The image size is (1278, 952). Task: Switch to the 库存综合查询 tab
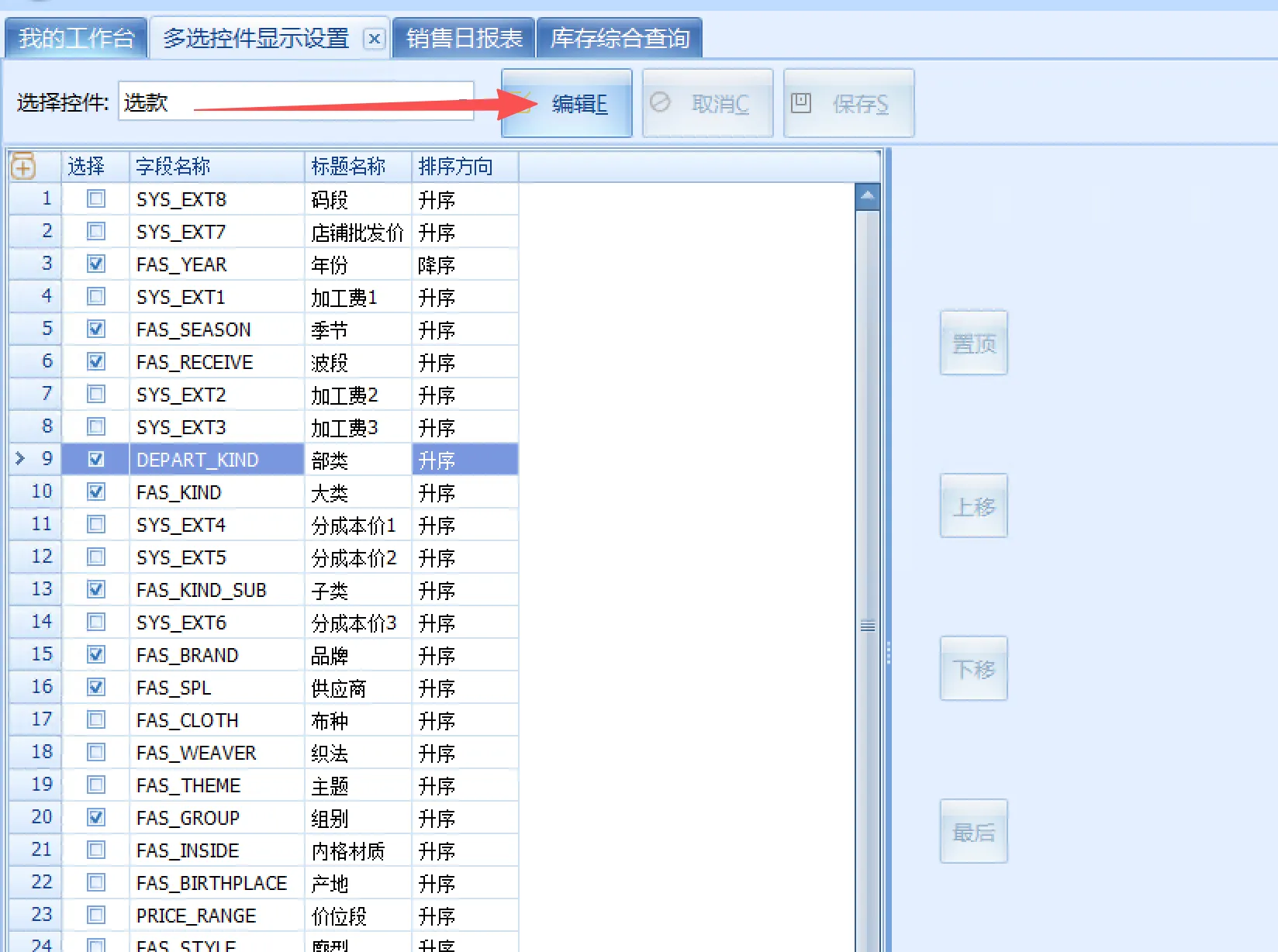pos(619,37)
